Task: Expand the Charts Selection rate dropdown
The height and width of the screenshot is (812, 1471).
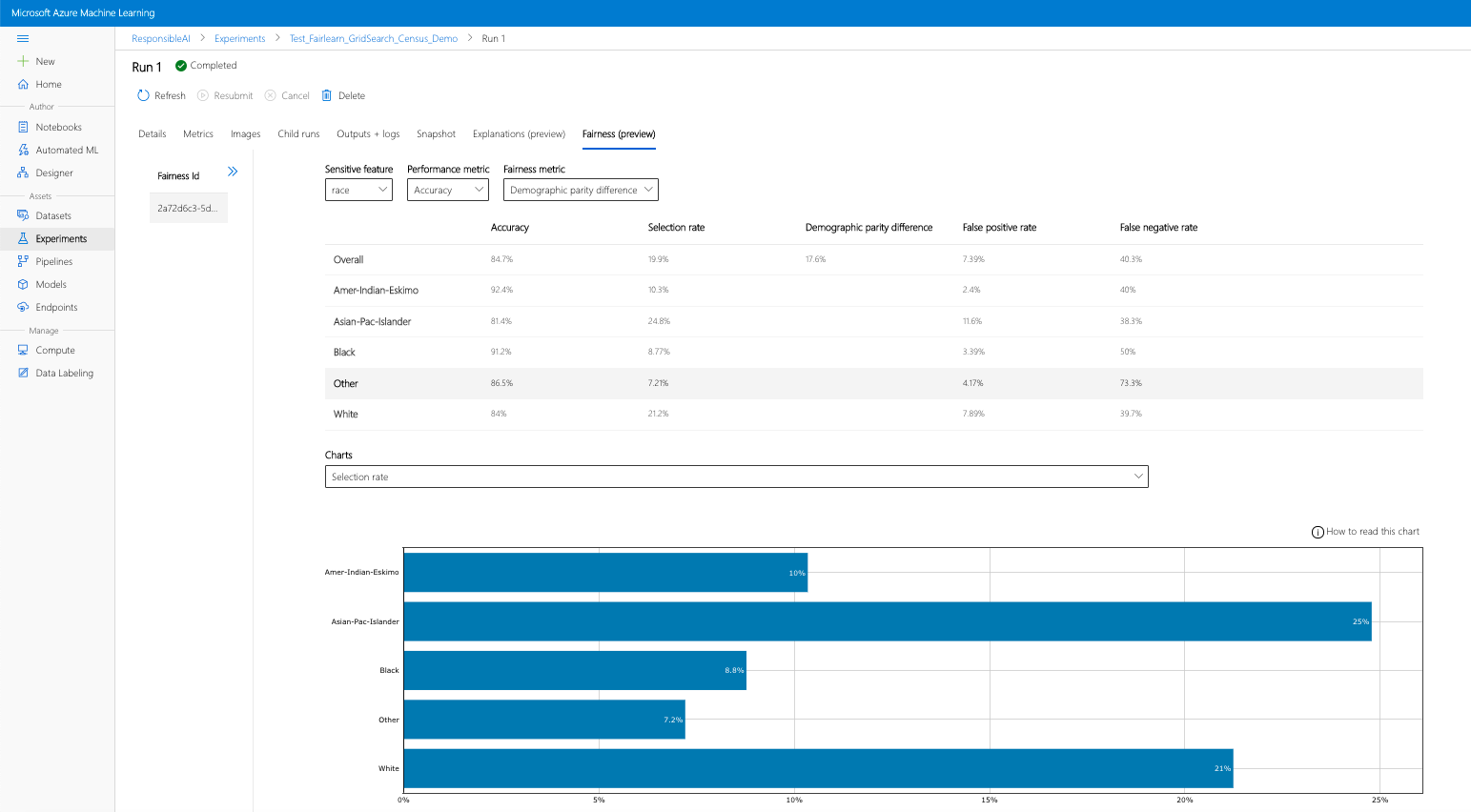Action: coord(736,477)
